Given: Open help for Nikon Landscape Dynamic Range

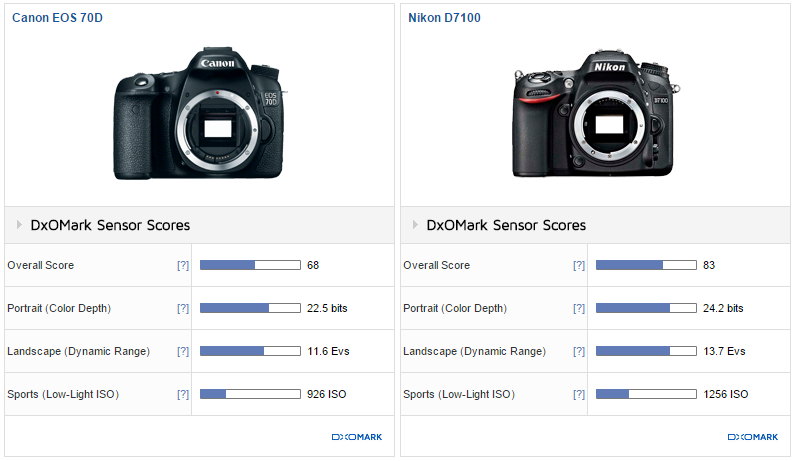Looking at the screenshot, I should pos(579,351).
